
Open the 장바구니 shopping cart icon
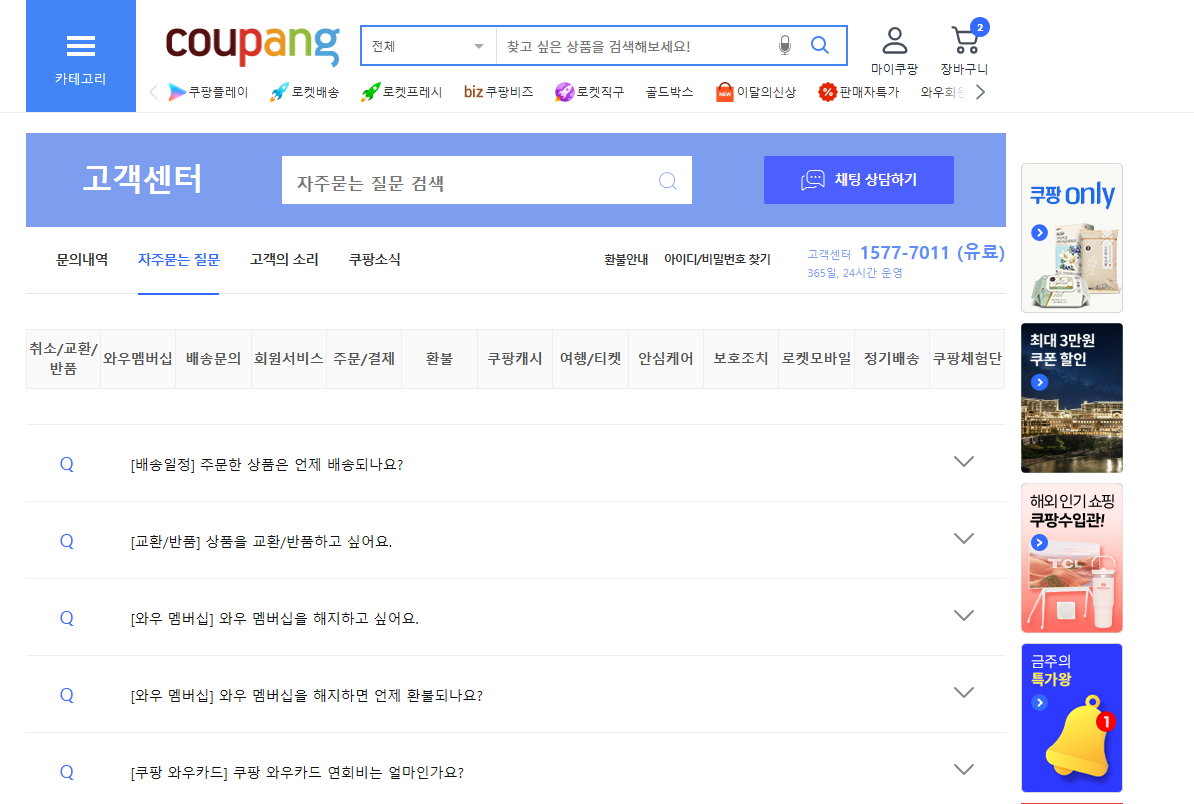(965, 40)
